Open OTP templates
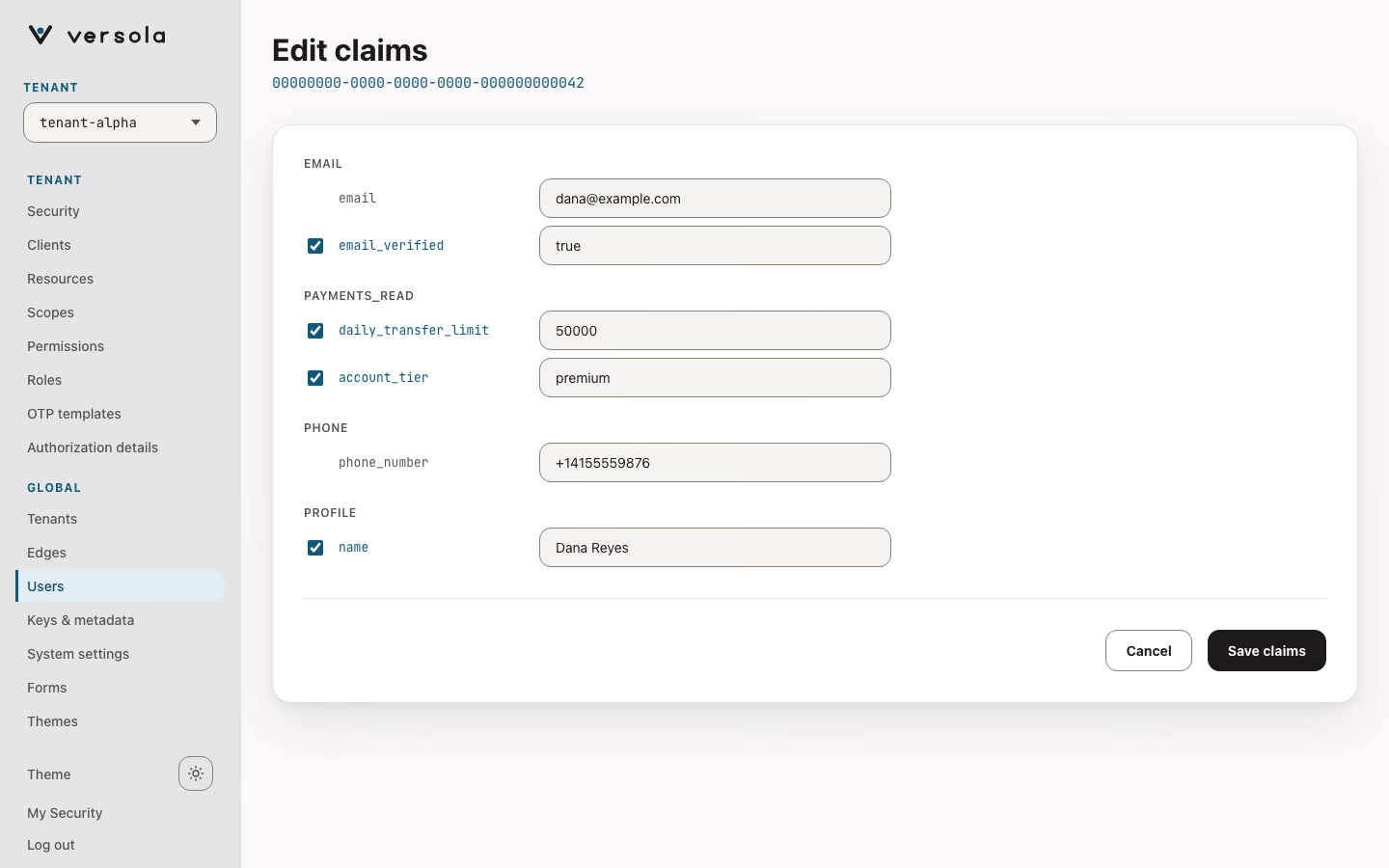Viewport: 1389px width, 868px height. pyautogui.click(x=120, y=414)
